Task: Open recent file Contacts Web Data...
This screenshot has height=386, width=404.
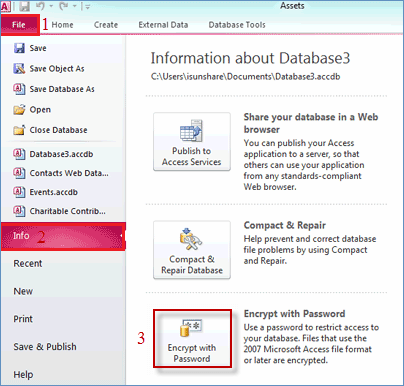Action: click(x=69, y=173)
